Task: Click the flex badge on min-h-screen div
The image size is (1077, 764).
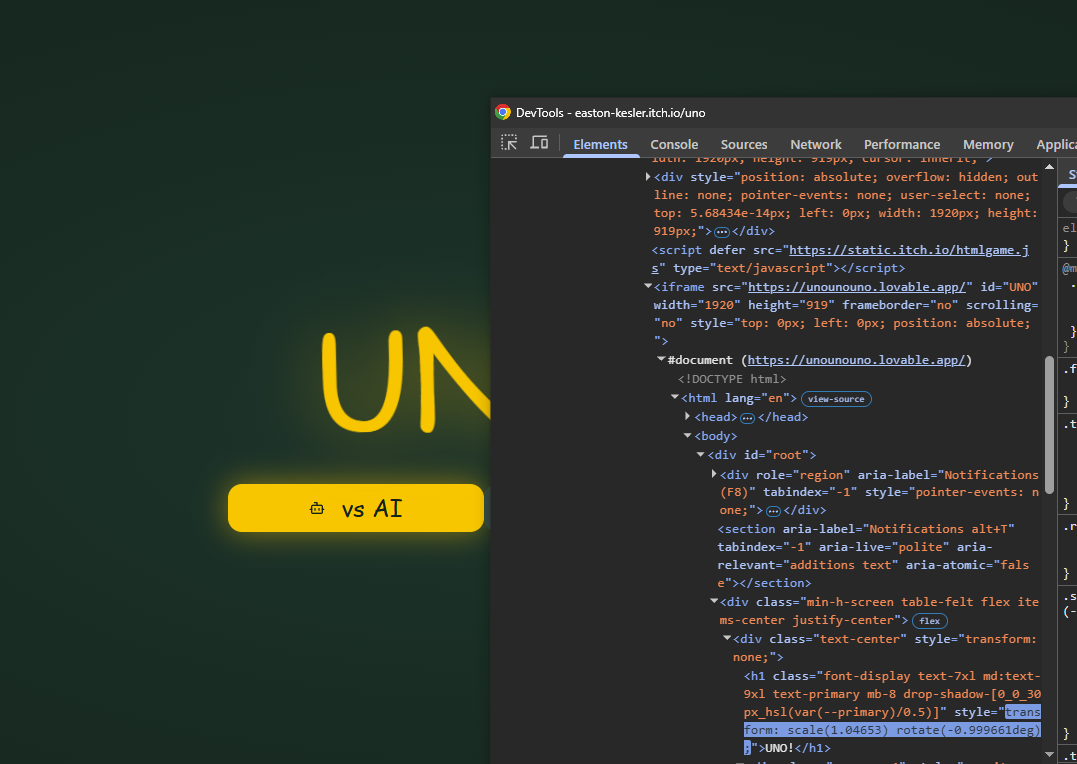Action: 930,621
